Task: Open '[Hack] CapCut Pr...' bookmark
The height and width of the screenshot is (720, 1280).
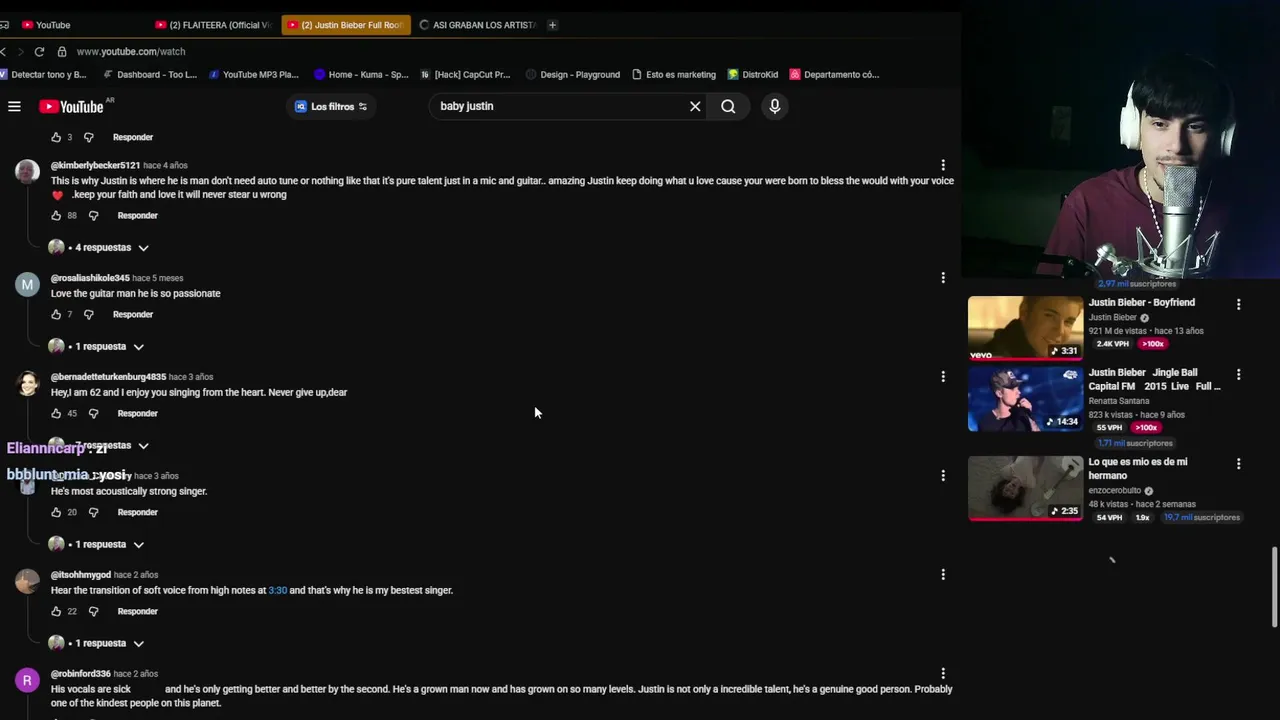Action: click(465, 74)
